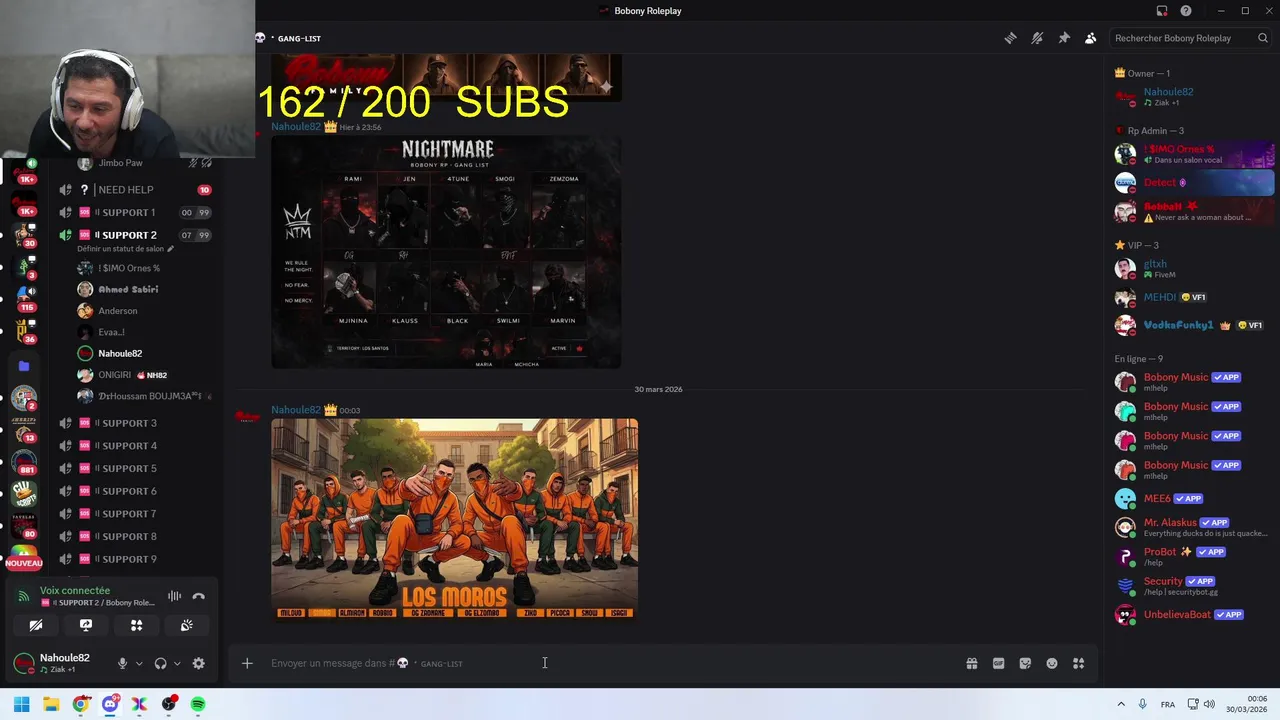
Task: Disconnect from voice channel
Action: coord(198,596)
